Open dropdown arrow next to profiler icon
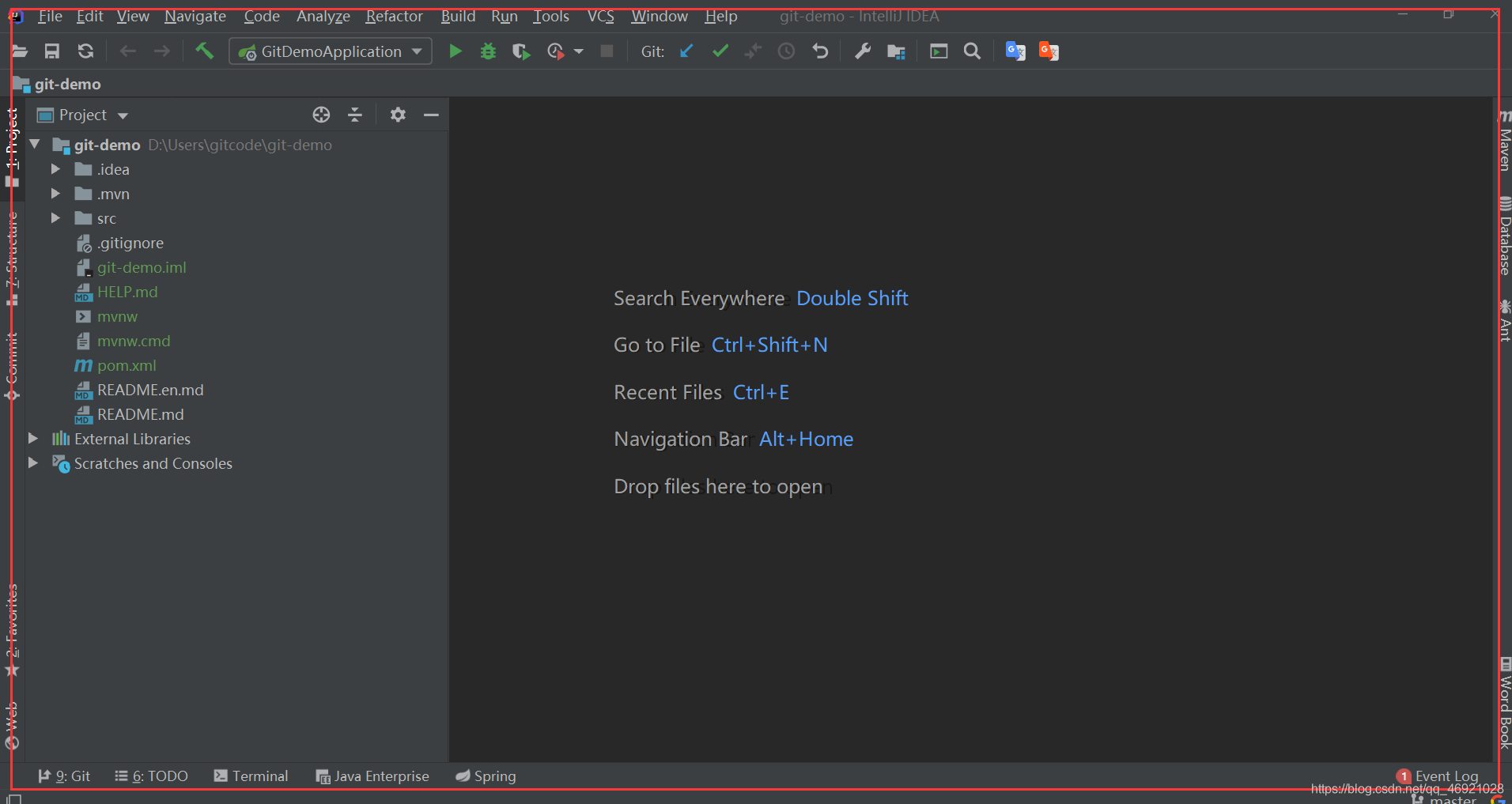This screenshot has height=804, width=1512. click(x=579, y=51)
